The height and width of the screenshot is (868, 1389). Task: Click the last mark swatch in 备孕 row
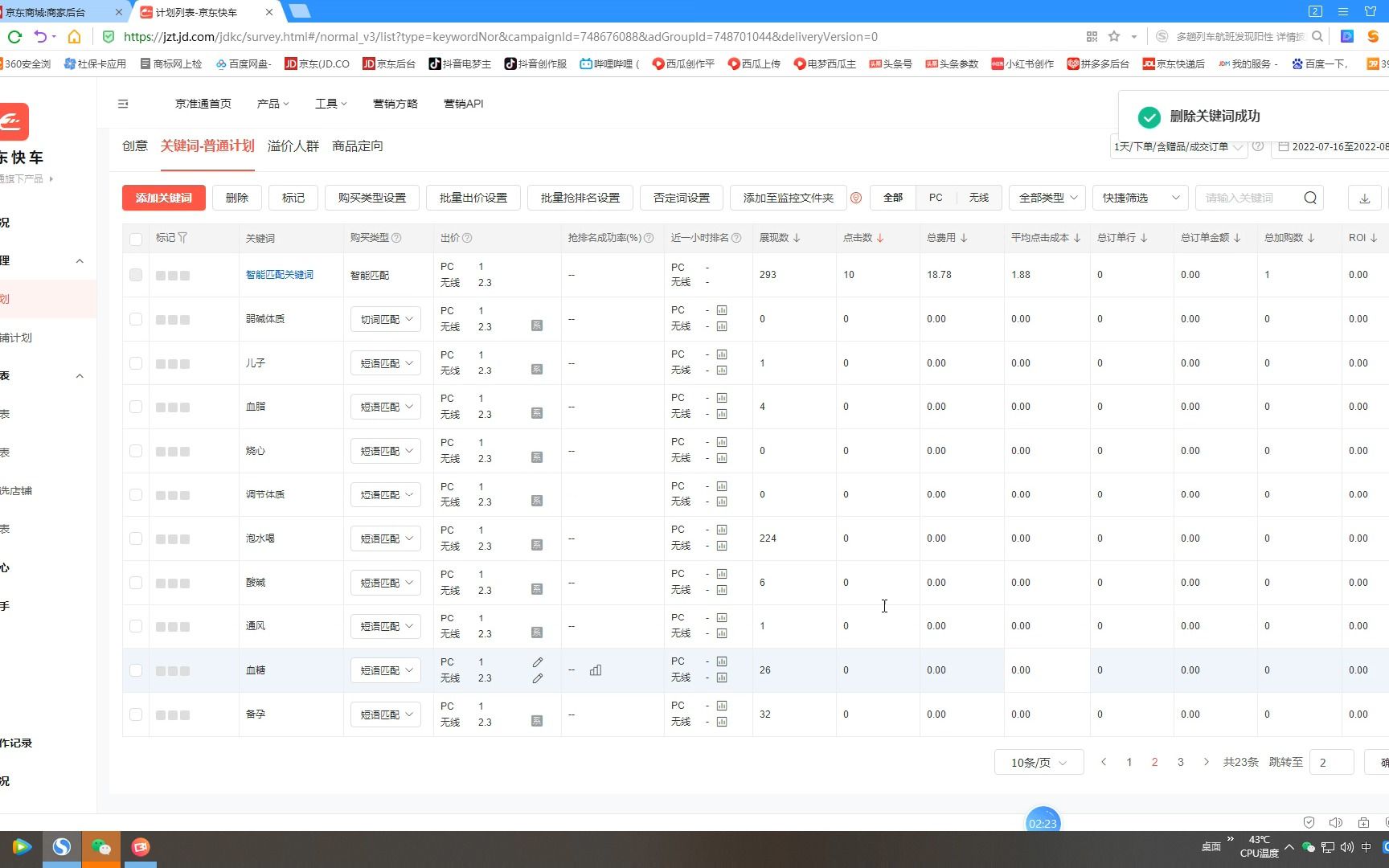tap(185, 714)
